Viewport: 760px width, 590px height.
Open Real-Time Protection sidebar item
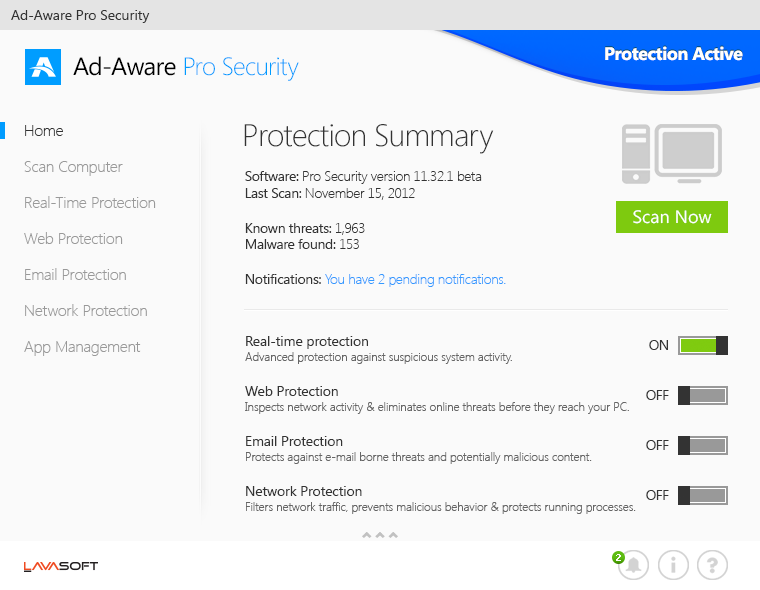tap(90, 203)
